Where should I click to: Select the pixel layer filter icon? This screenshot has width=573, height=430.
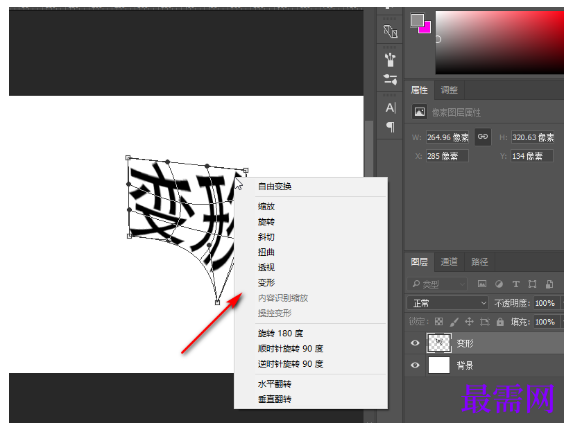(x=482, y=284)
